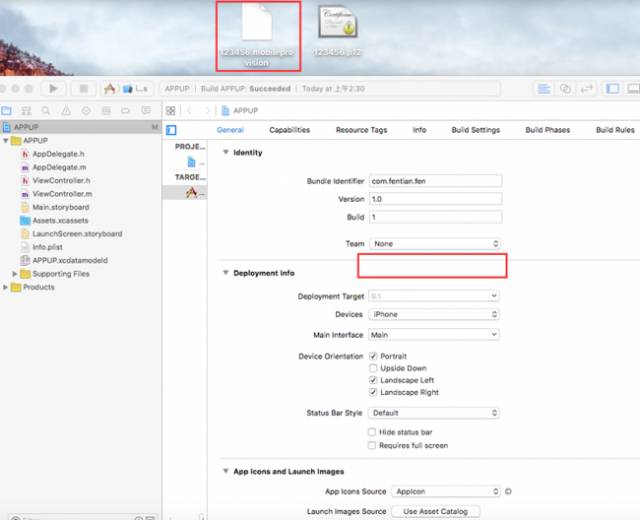Open the Find navigator search icon
The image size is (640, 520).
(x=46, y=111)
